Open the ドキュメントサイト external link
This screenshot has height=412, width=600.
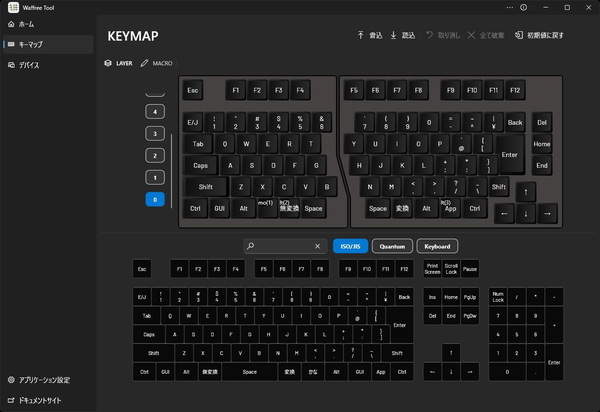(x=34, y=401)
